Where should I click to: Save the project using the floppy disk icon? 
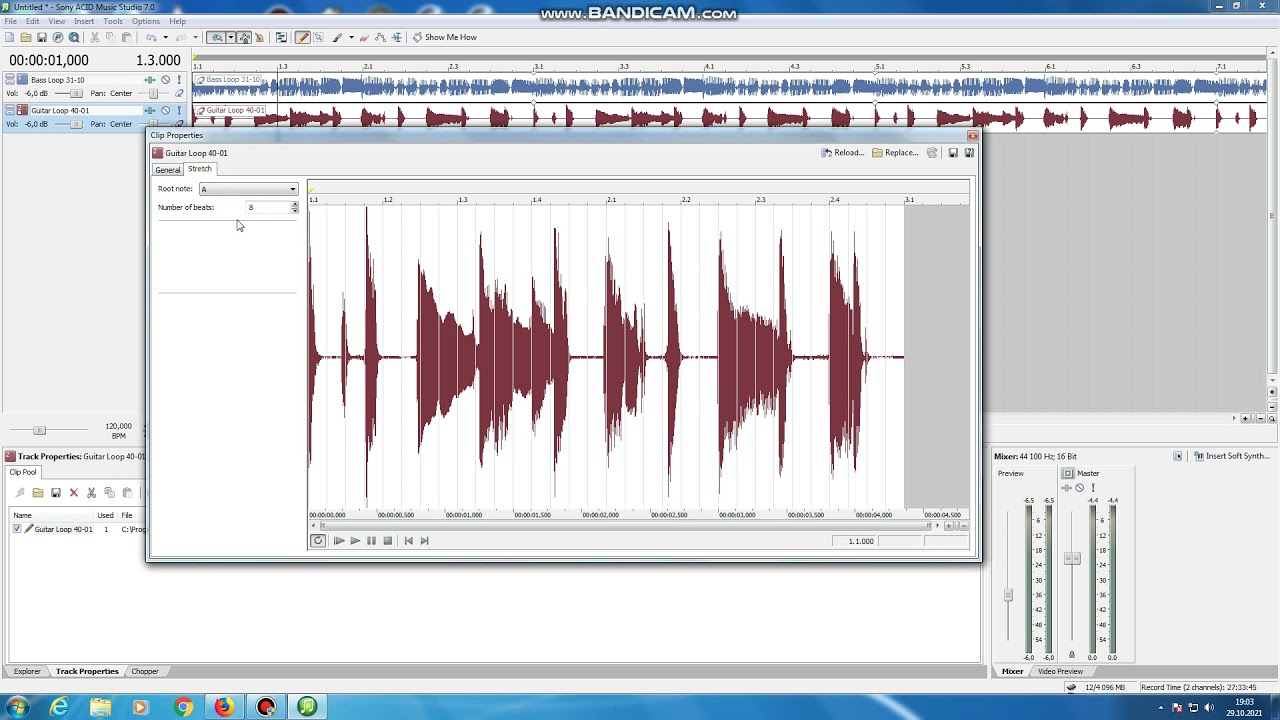(42, 37)
